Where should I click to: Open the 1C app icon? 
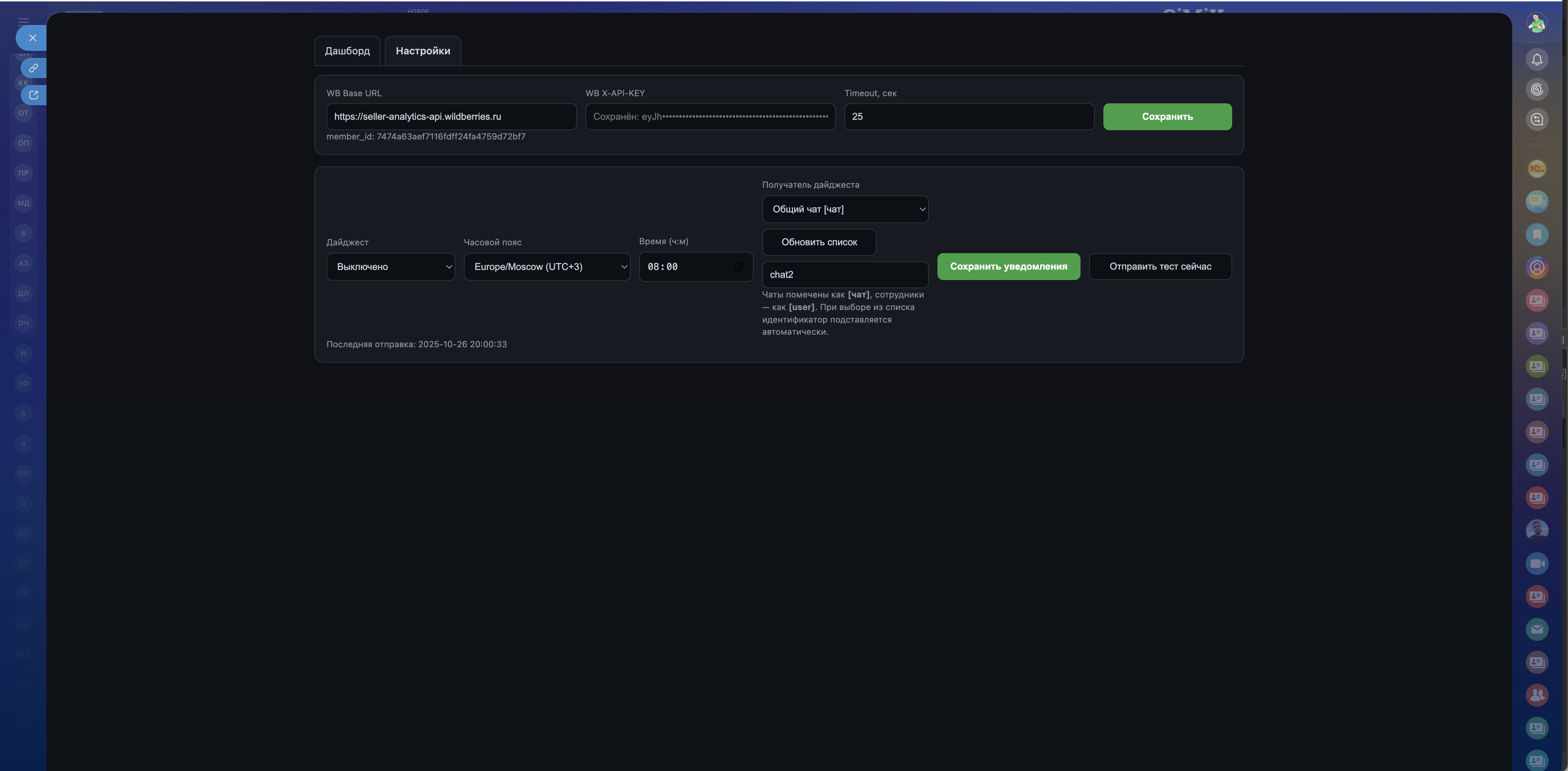pos(1537,168)
